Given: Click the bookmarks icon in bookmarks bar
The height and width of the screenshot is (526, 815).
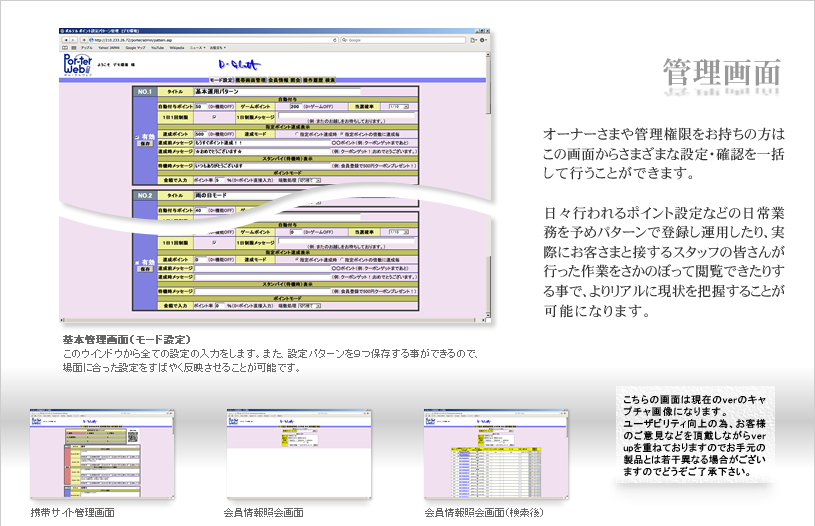Looking at the screenshot, I should point(66,48).
